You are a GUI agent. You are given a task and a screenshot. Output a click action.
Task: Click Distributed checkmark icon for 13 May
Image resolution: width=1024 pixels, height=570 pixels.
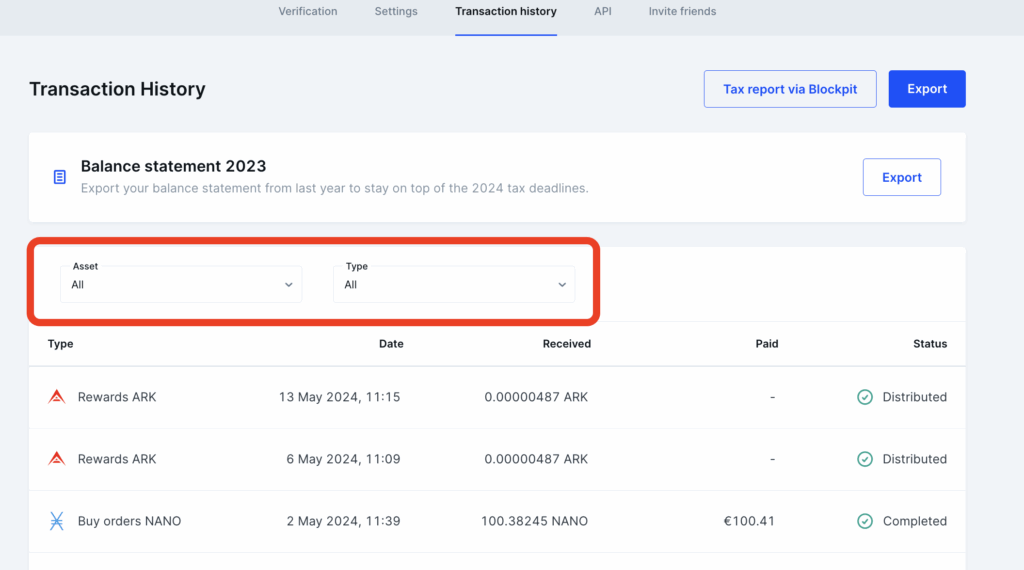point(865,397)
